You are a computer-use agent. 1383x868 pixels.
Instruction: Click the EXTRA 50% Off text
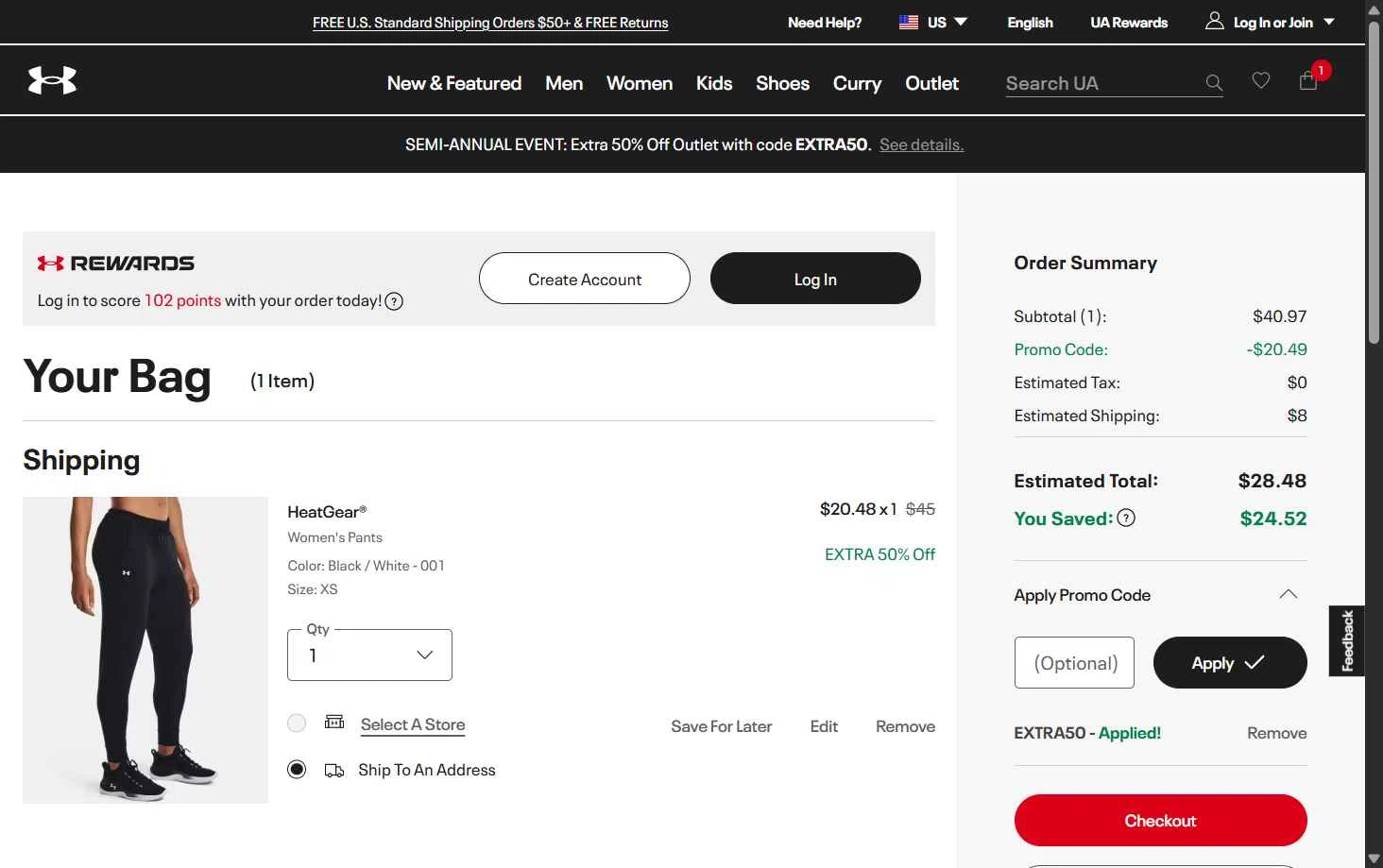click(x=879, y=554)
